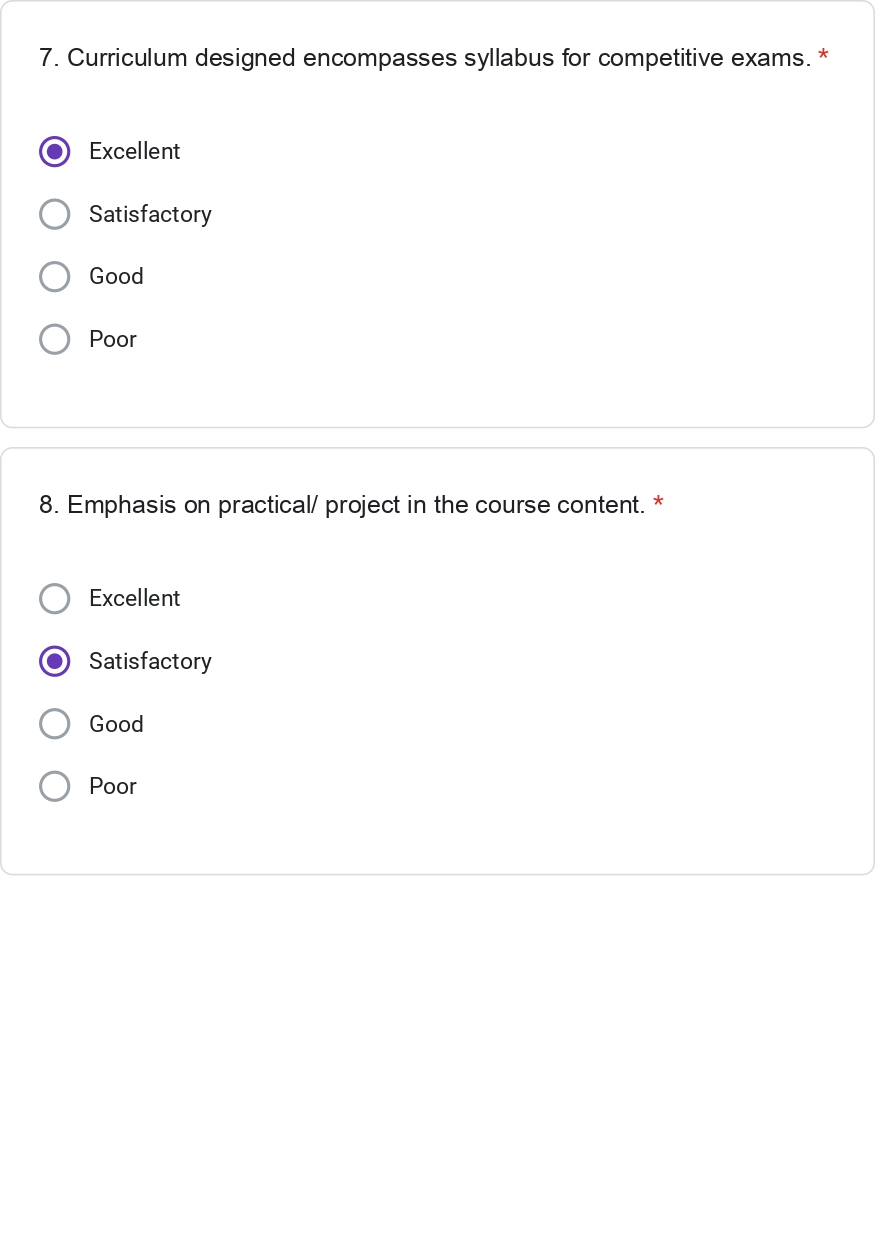Screen dimensions: 875x1240
Task: Select the Excellent radio circle for question 8
Action: pos(55,599)
